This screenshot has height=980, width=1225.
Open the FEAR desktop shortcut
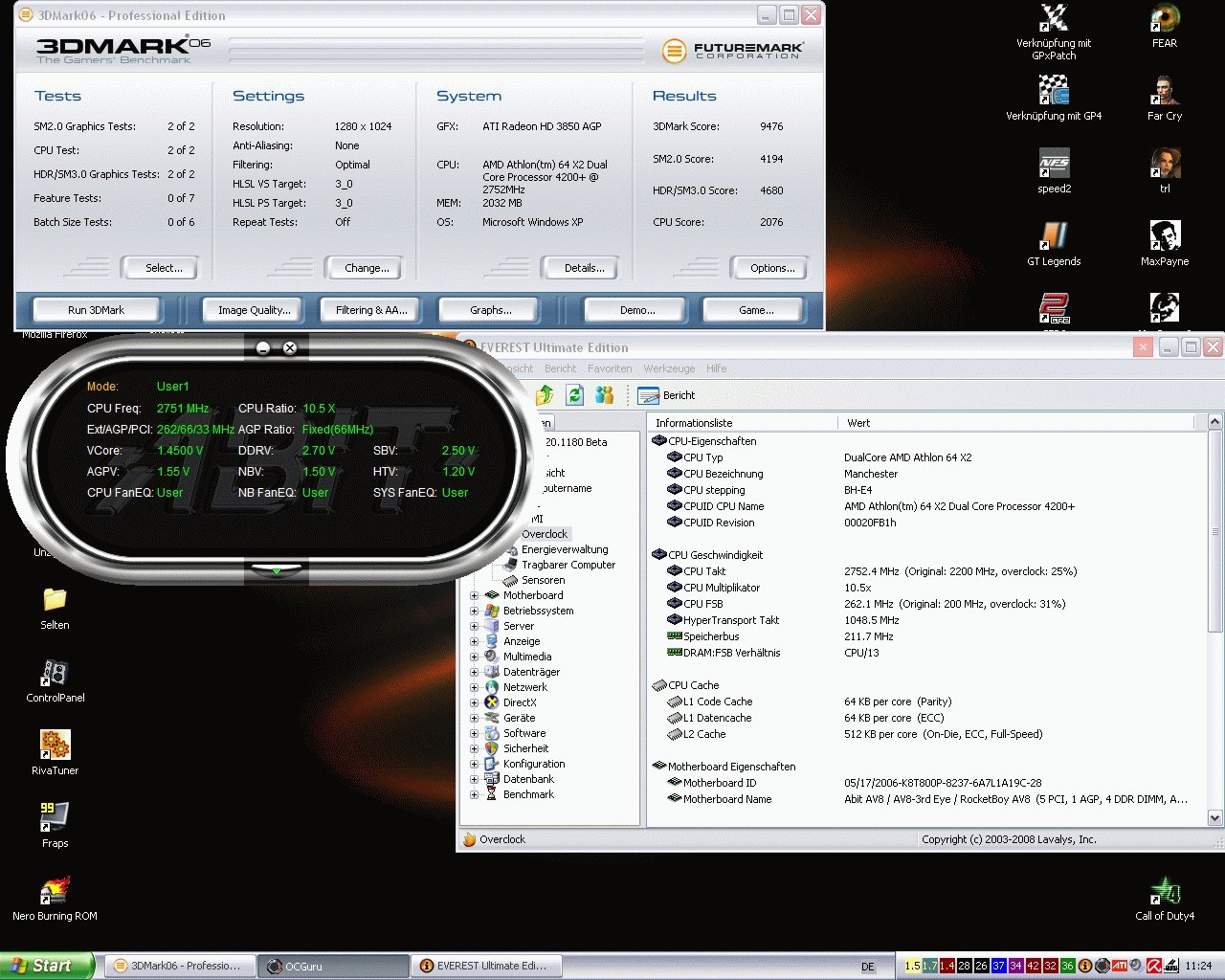pos(1165,26)
